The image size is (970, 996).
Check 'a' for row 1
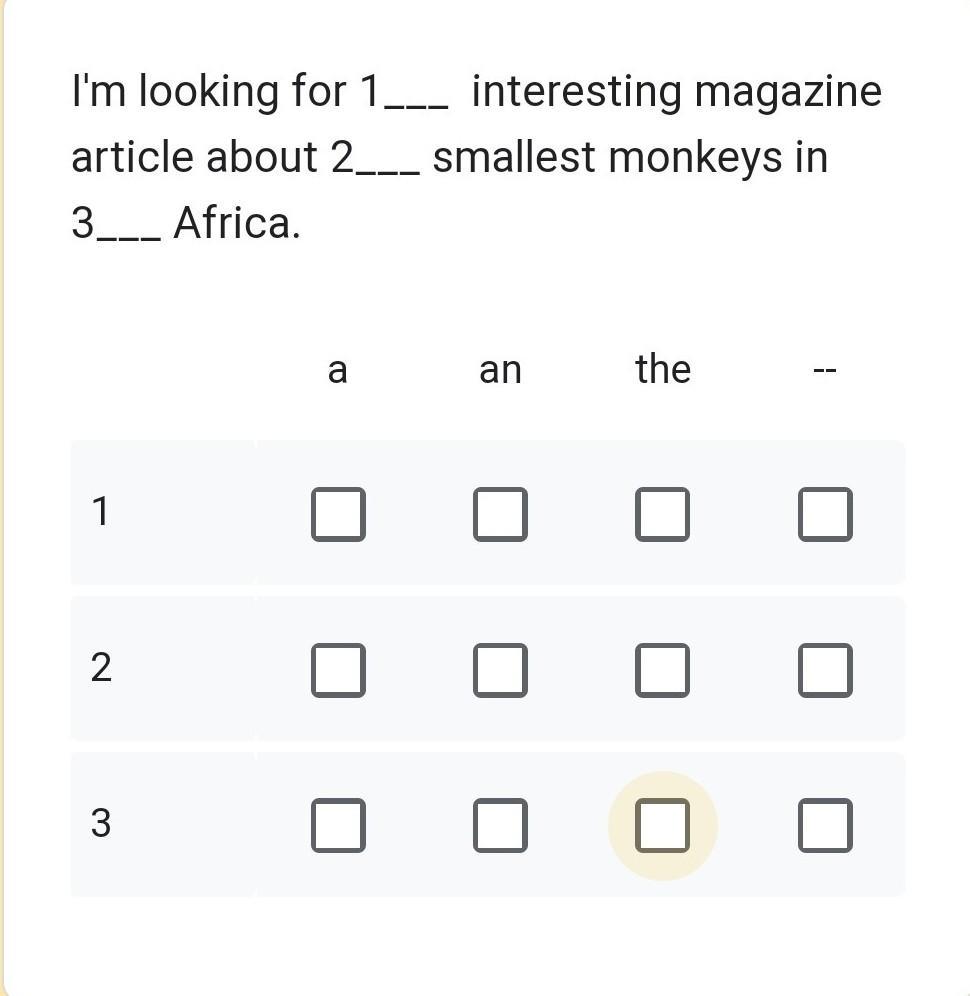(x=338, y=514)
